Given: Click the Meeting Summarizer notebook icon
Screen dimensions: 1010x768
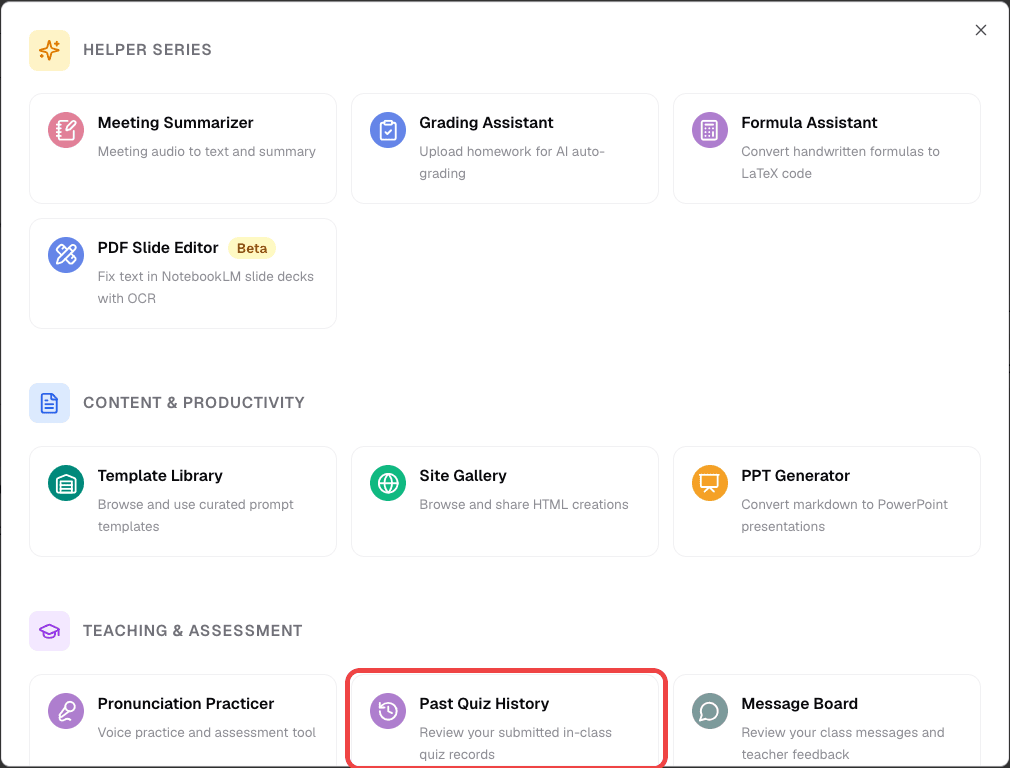Looking at the screenshot, I should pyautogui.click(x=66, y=130).
